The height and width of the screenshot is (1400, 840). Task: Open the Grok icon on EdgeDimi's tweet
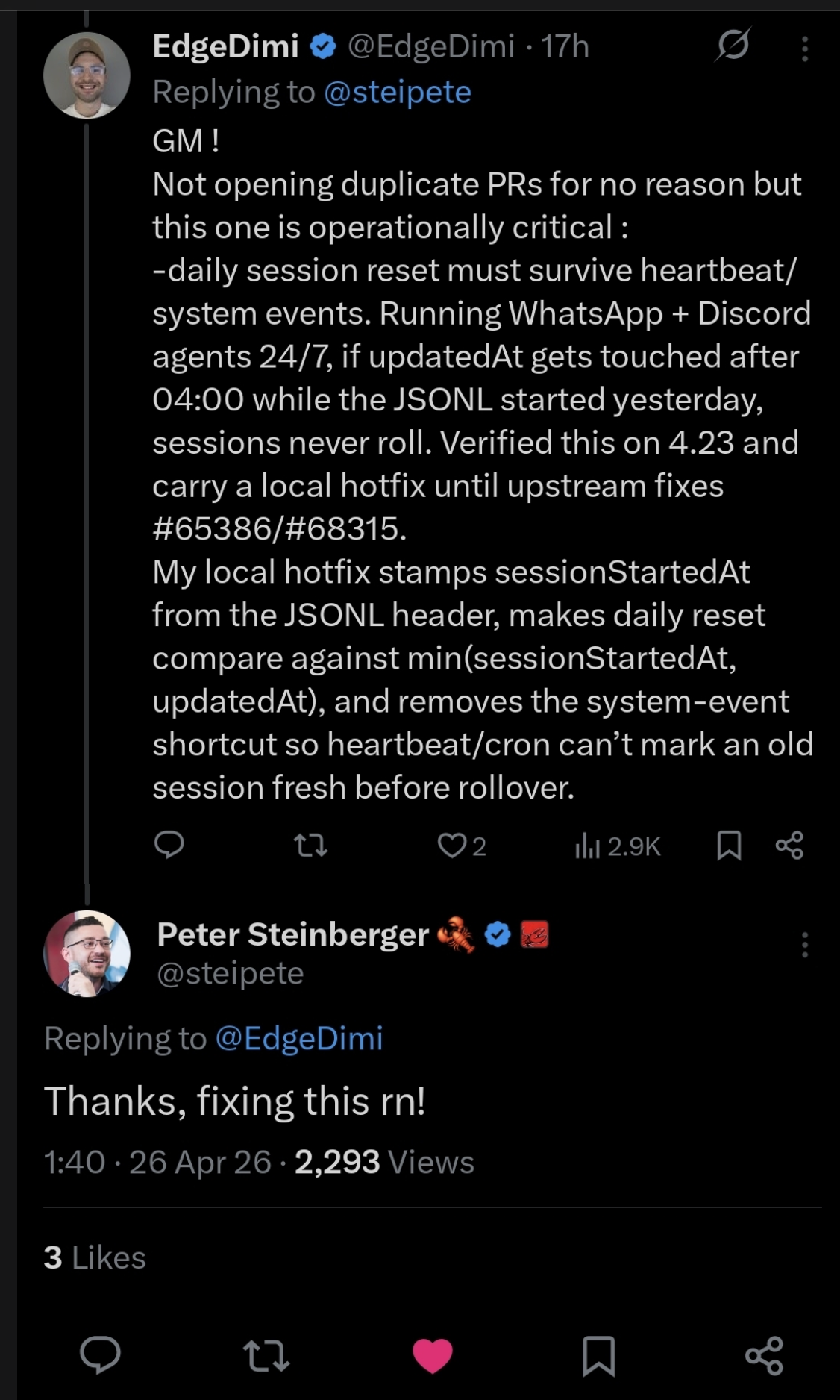[x=733, y=46]
